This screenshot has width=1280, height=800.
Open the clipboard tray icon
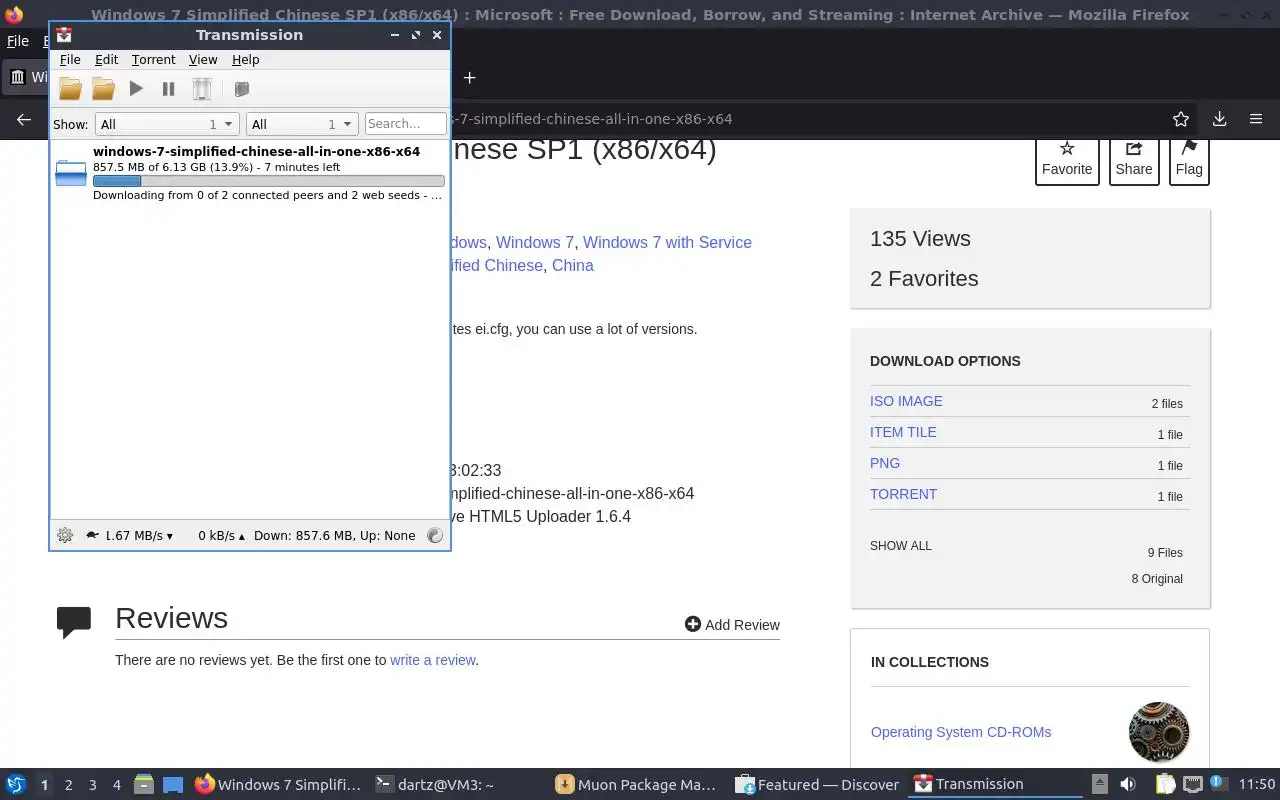pos(1166,785)
